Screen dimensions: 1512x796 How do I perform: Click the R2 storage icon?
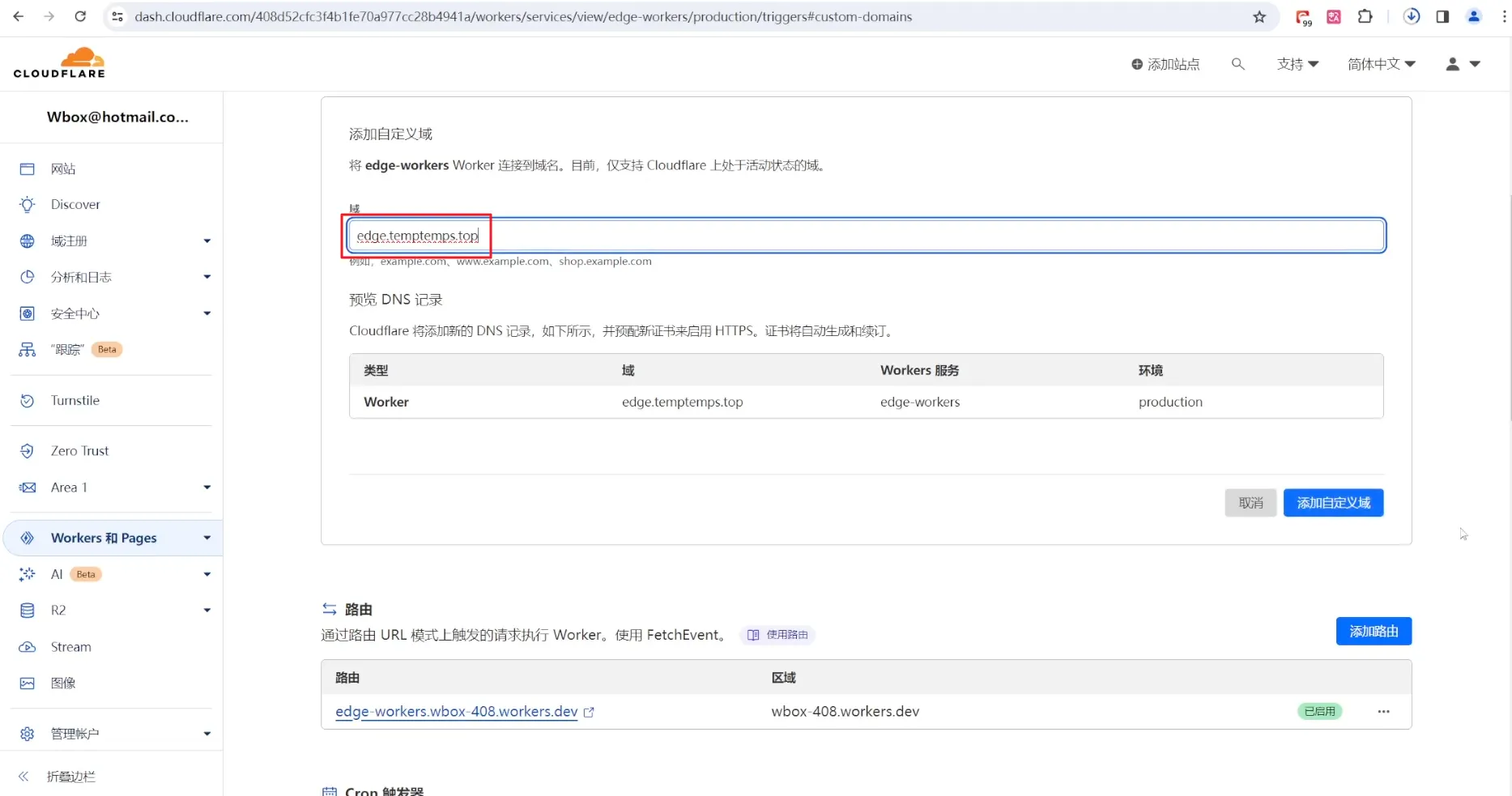[x=28, y=611]
